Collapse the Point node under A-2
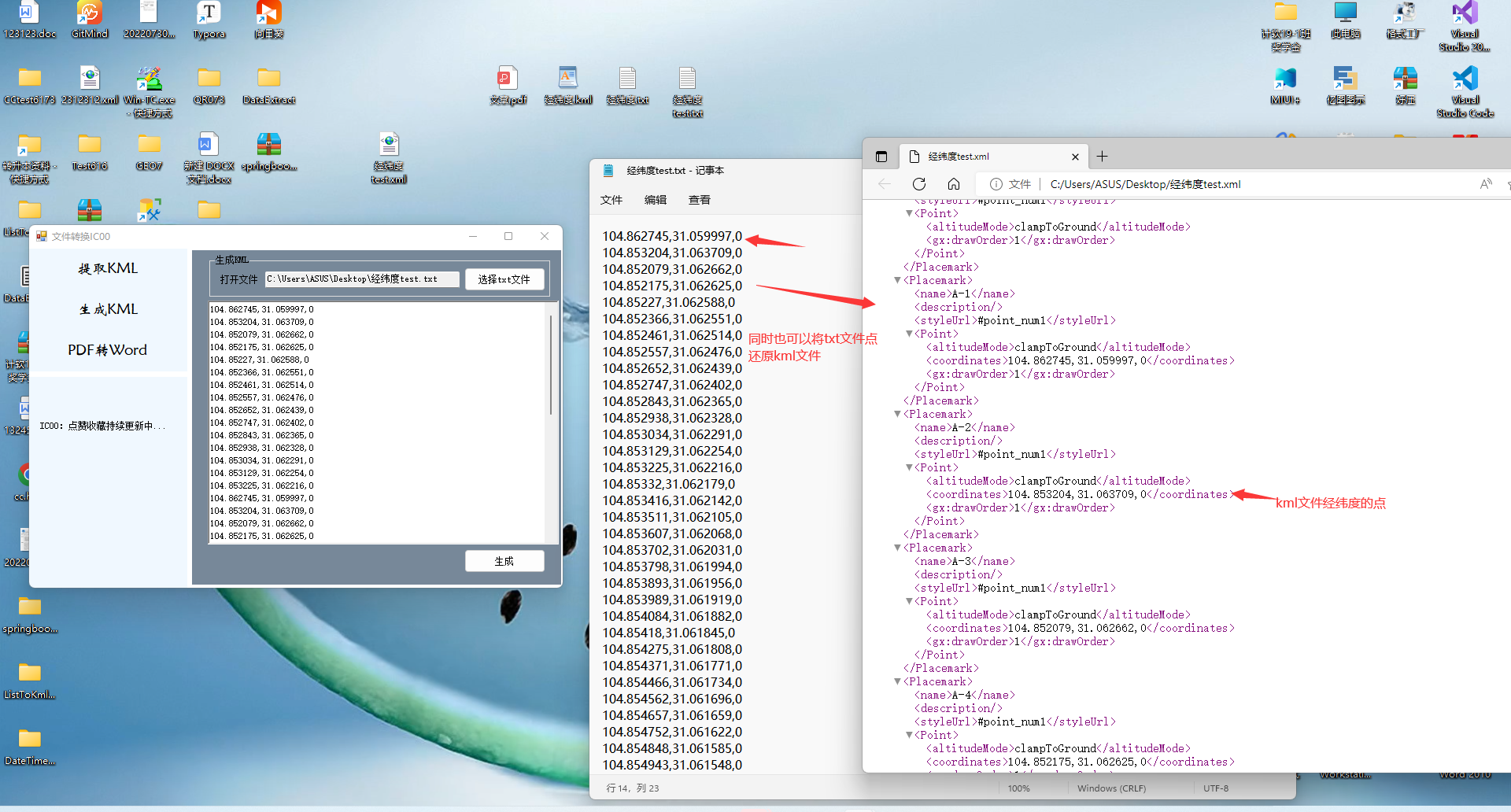This screenshot has height=812, width=1511. [909, 467]
